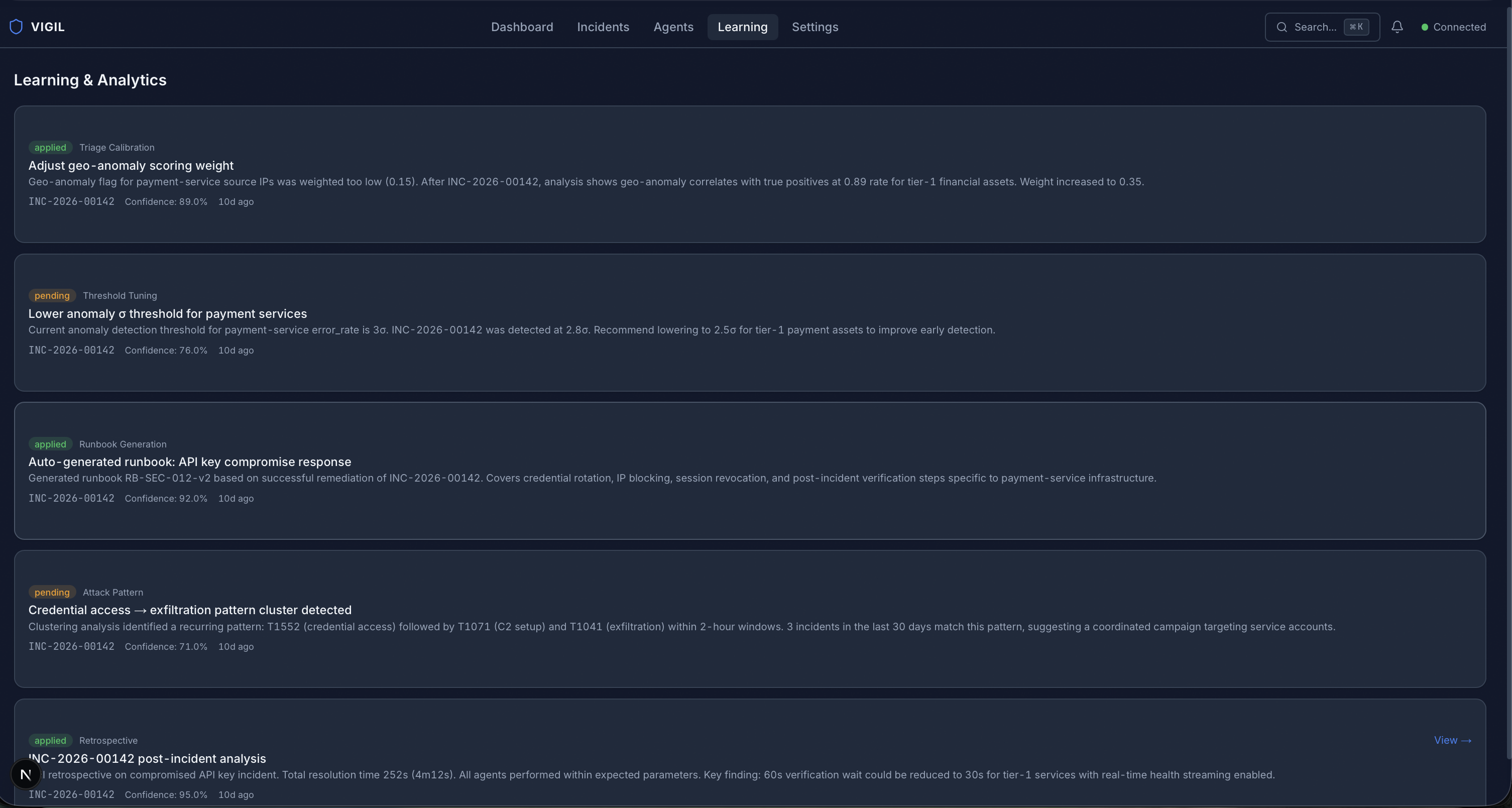
Task: Open the Settings tab
Action: click(815, 27)
